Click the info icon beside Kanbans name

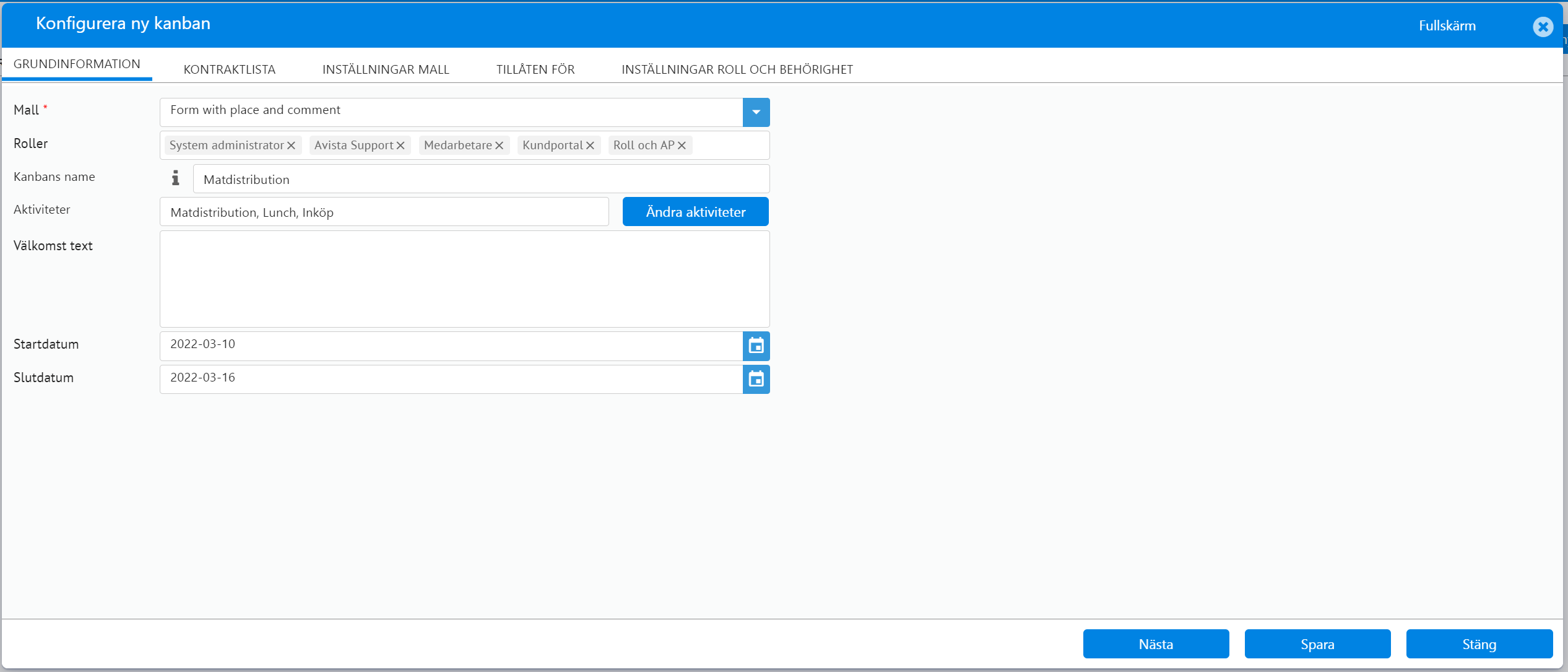point(175,178)
